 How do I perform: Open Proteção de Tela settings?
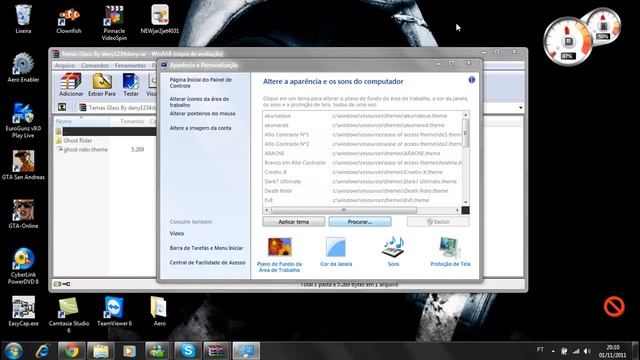tap(450, 252)
